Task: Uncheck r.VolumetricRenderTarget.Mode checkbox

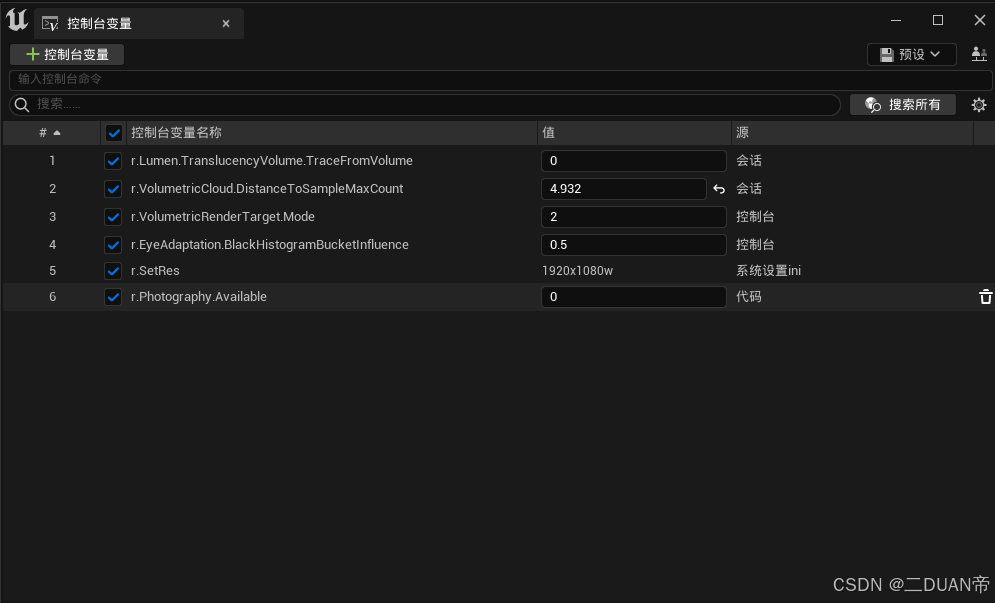Action: (x=113, y=216)
